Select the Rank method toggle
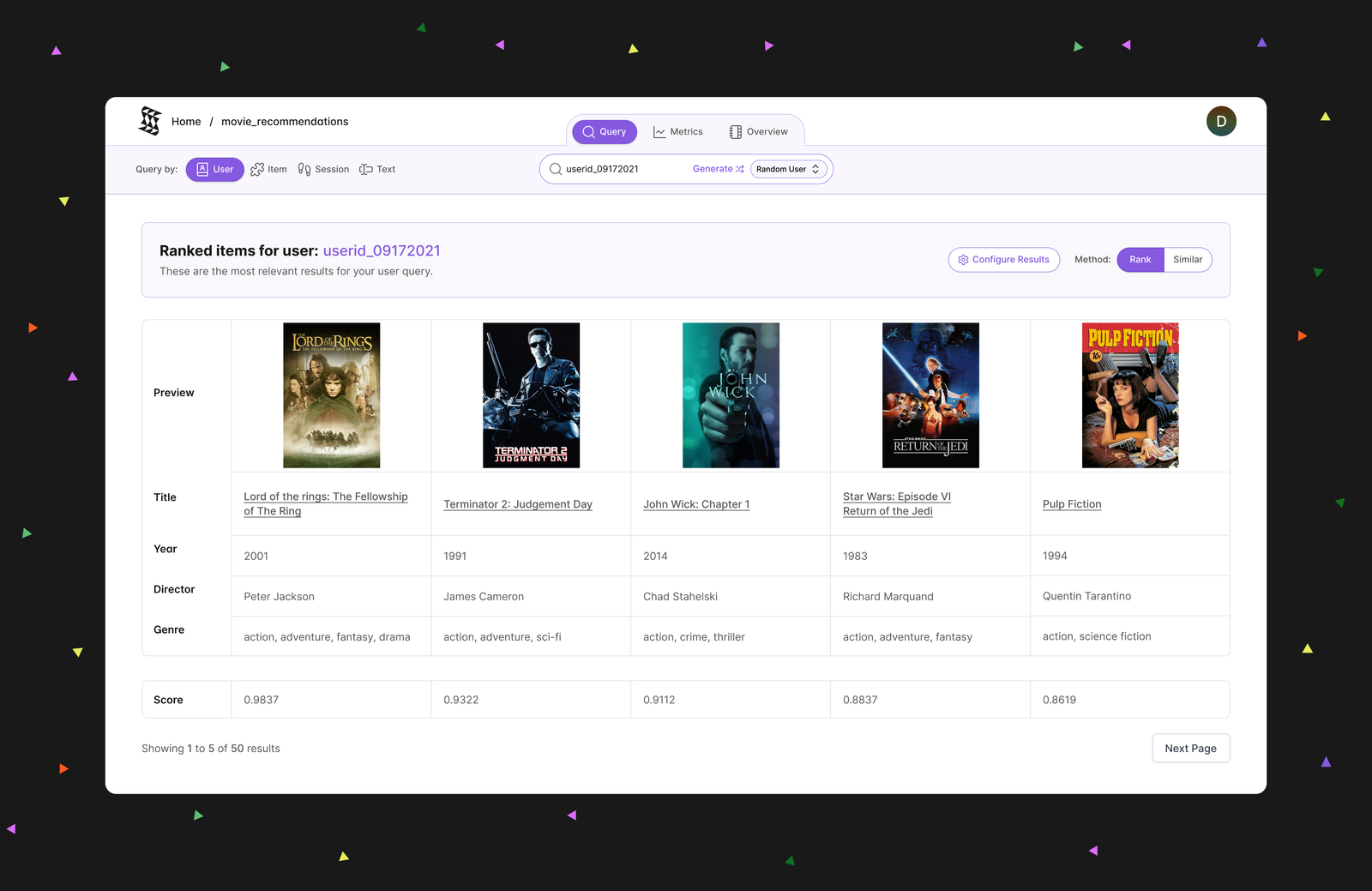Image resolution: width=1372 pixels, height=891 pixels. pyautogui.click(x=1140, y=260)
